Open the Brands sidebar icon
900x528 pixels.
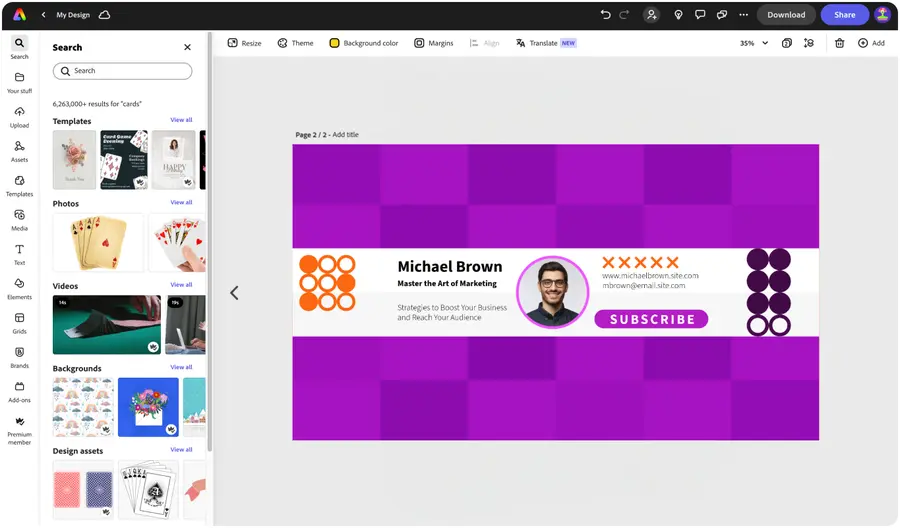pyautogui.click(x=19, y=358)
